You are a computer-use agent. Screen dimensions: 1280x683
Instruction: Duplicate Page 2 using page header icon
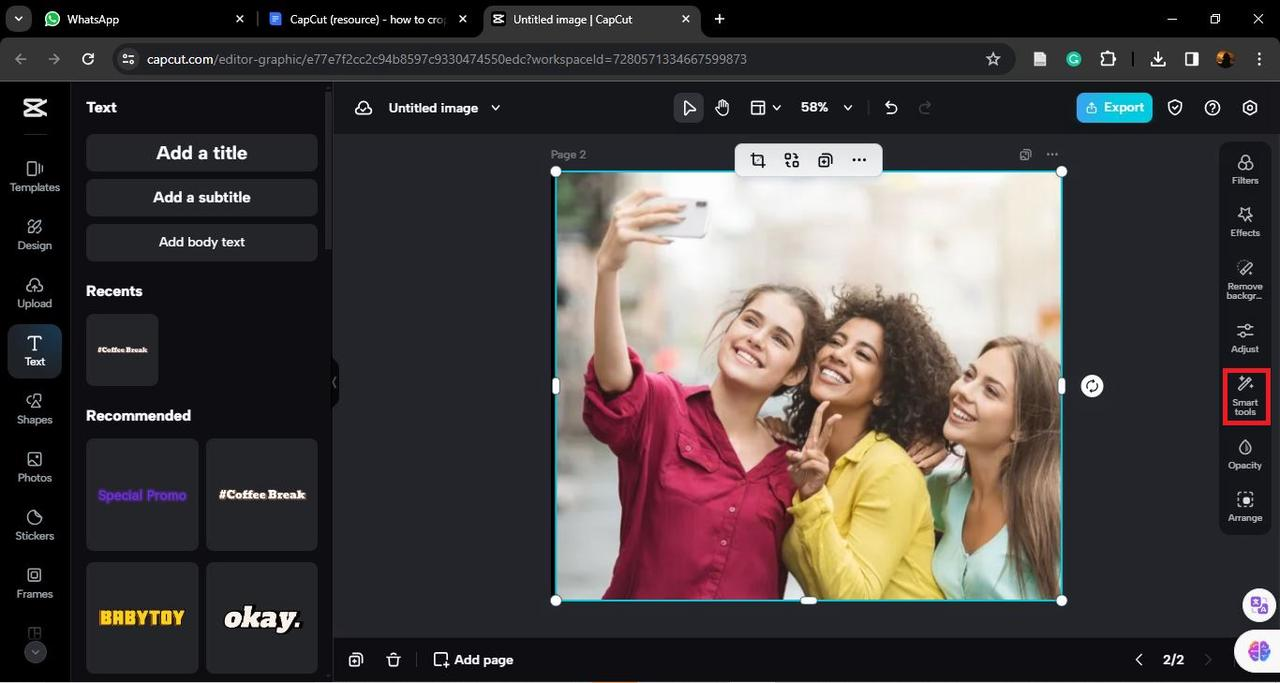(1025, 155)
